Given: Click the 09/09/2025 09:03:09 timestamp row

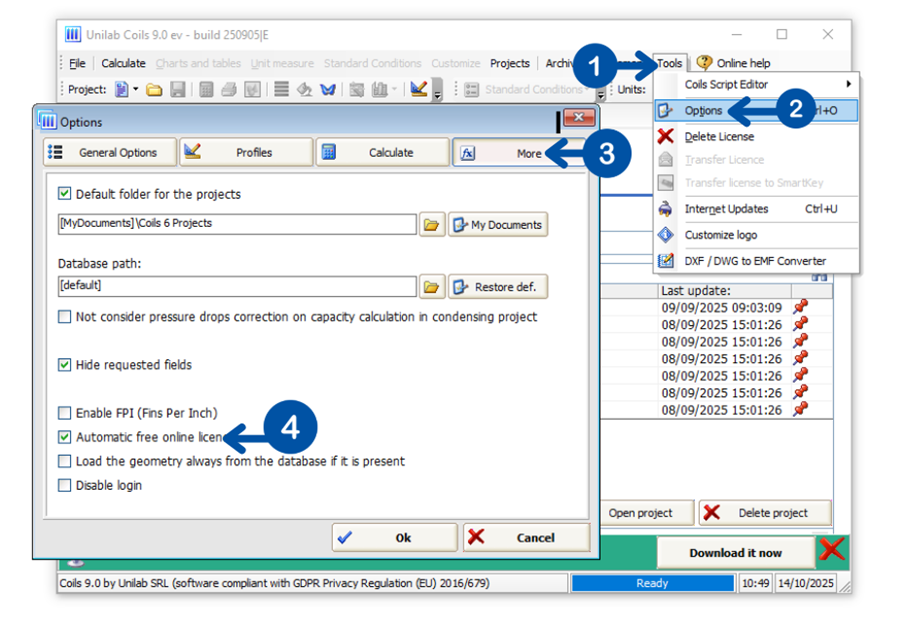Looking at the screenshot, I should point(722,307).
